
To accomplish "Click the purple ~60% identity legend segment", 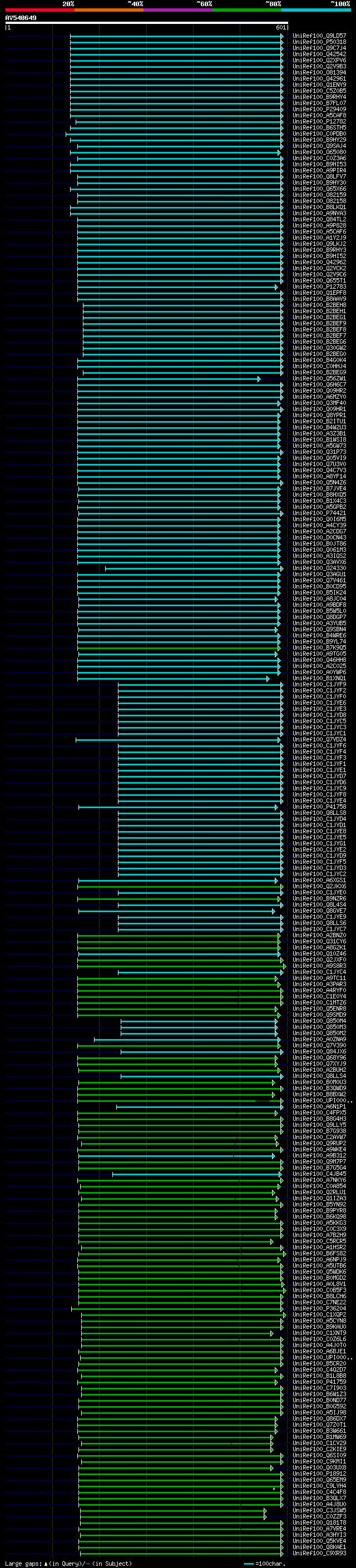I will pyautogui.click(x=177, y=10).
